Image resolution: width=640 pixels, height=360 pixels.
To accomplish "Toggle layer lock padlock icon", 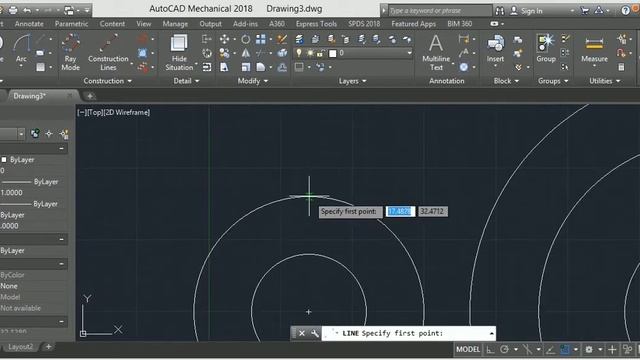I will 321,53.
